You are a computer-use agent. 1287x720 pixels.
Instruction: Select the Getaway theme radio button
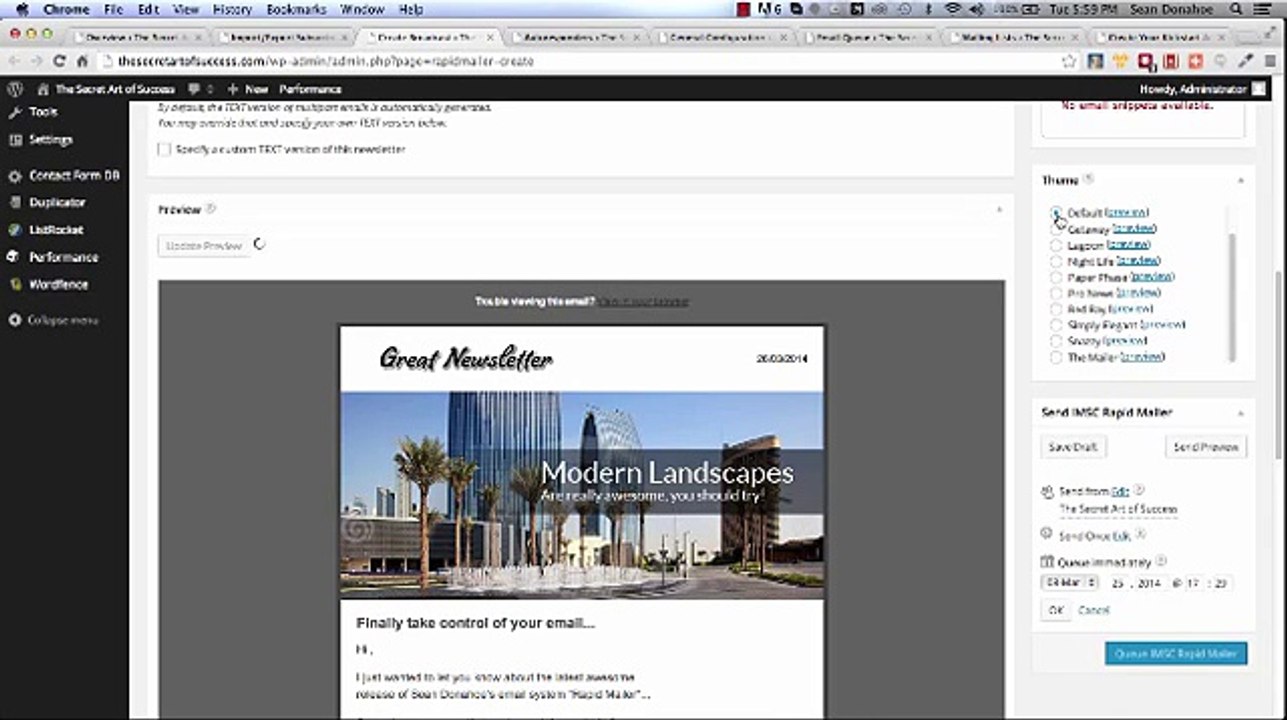(1057, 229)
